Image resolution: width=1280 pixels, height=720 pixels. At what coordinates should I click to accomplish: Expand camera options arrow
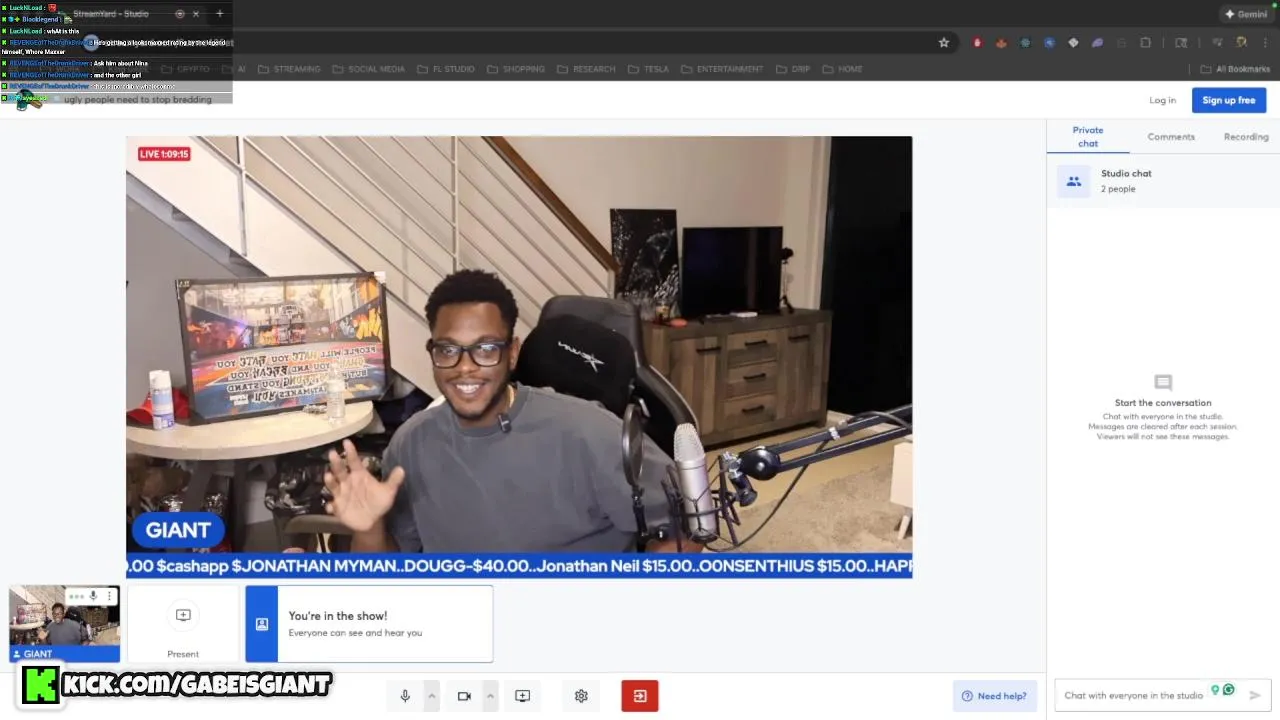pyautogui.click(x=490, y=696)
